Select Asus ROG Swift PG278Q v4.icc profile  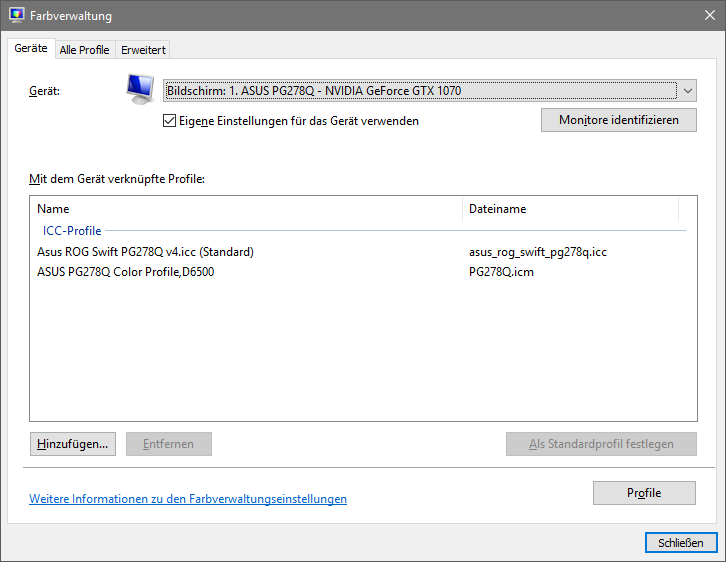click(x=145, y=252)
